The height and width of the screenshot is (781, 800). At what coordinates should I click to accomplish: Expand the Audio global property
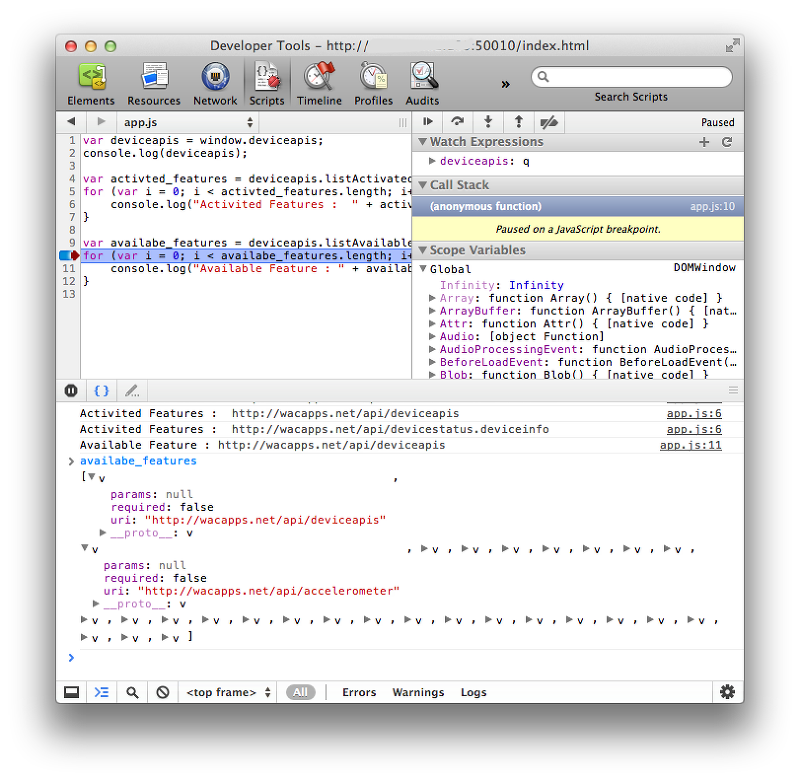pyautogui.click(x=432, y=336)
